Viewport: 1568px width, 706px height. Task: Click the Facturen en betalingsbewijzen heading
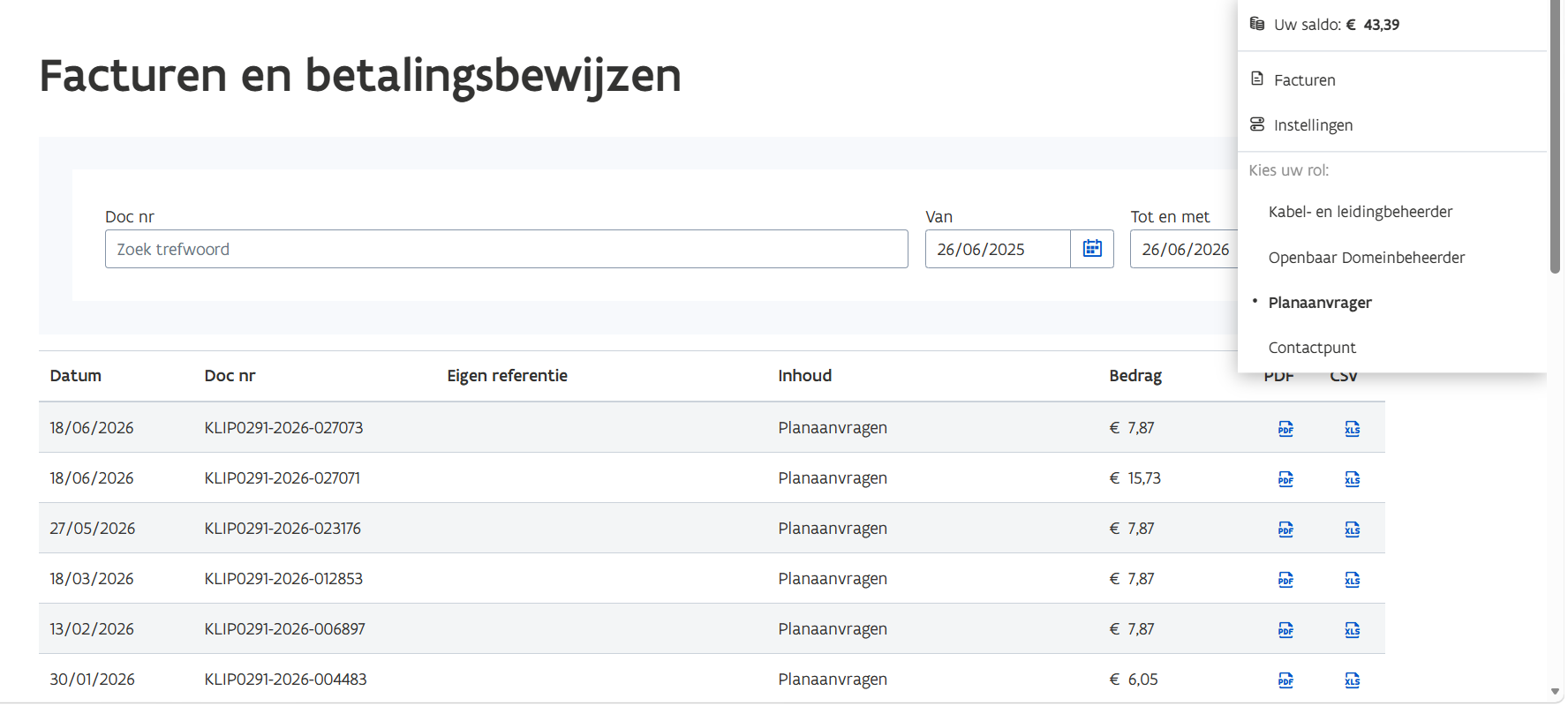point(360,76)
